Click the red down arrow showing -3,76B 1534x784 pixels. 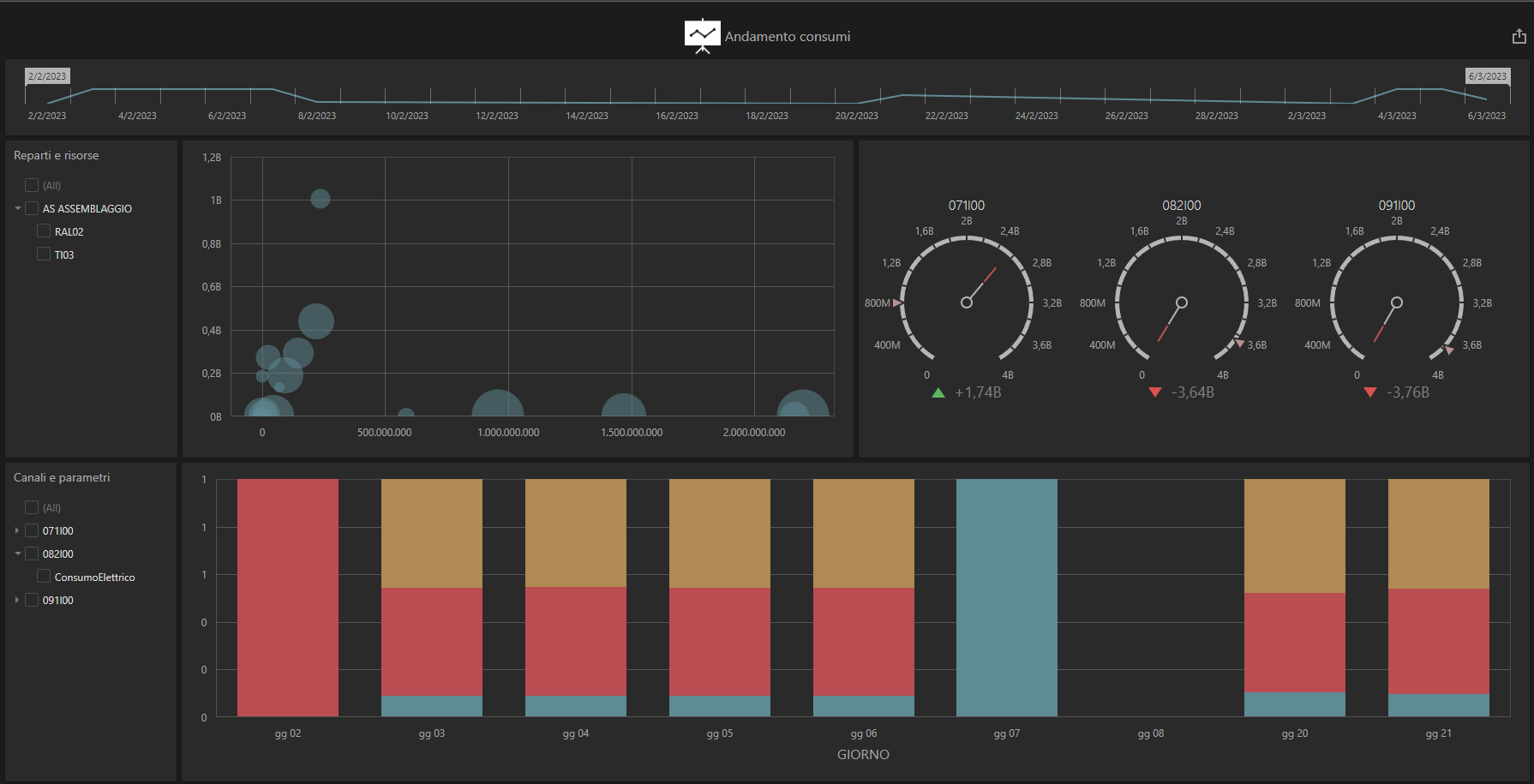point(1369,392)
